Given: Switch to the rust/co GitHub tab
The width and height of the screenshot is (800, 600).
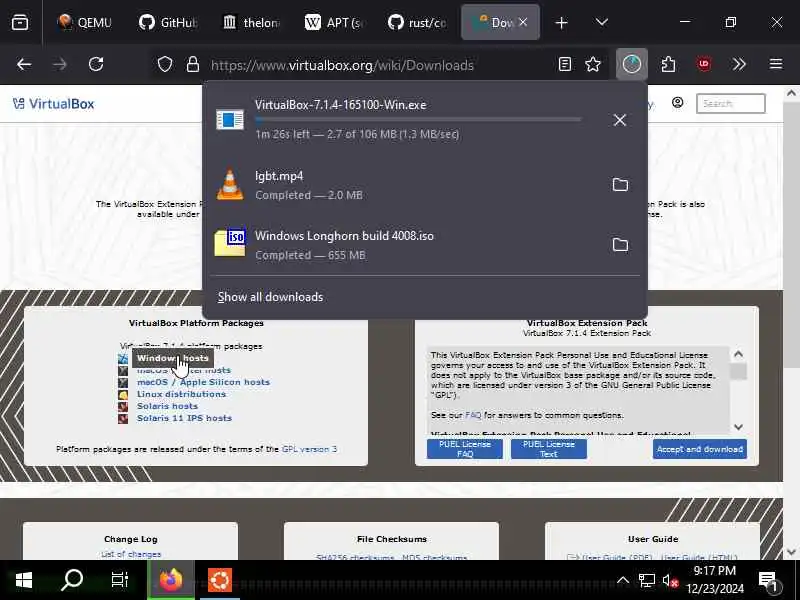Looking at the screenshot, I should click(x=417, y=22).
